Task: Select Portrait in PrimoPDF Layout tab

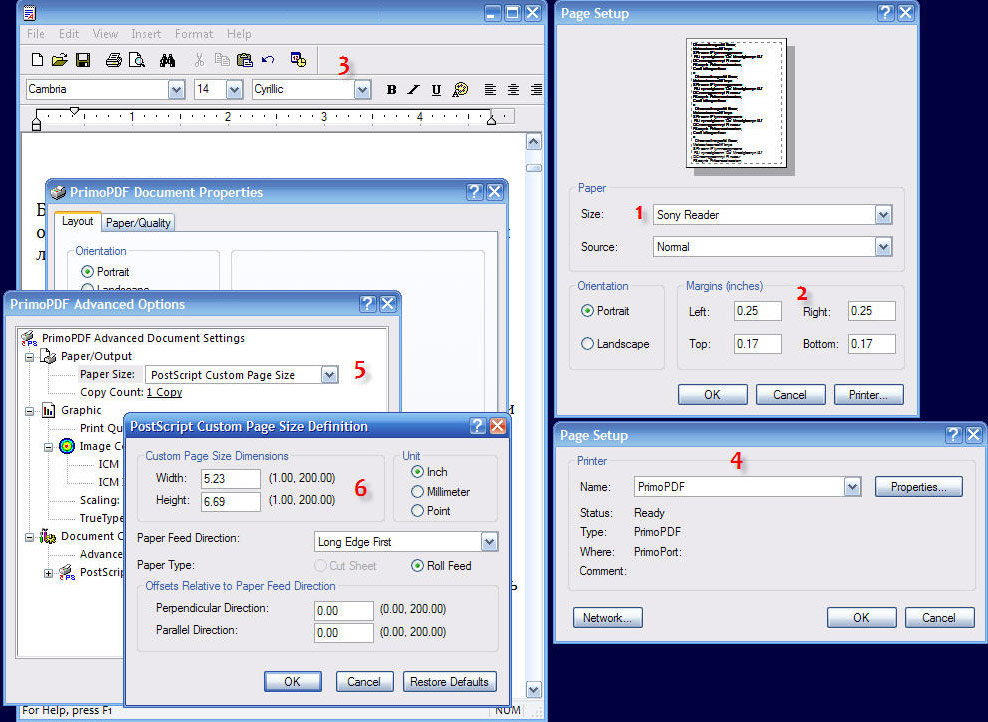Action: pos(88,272)
